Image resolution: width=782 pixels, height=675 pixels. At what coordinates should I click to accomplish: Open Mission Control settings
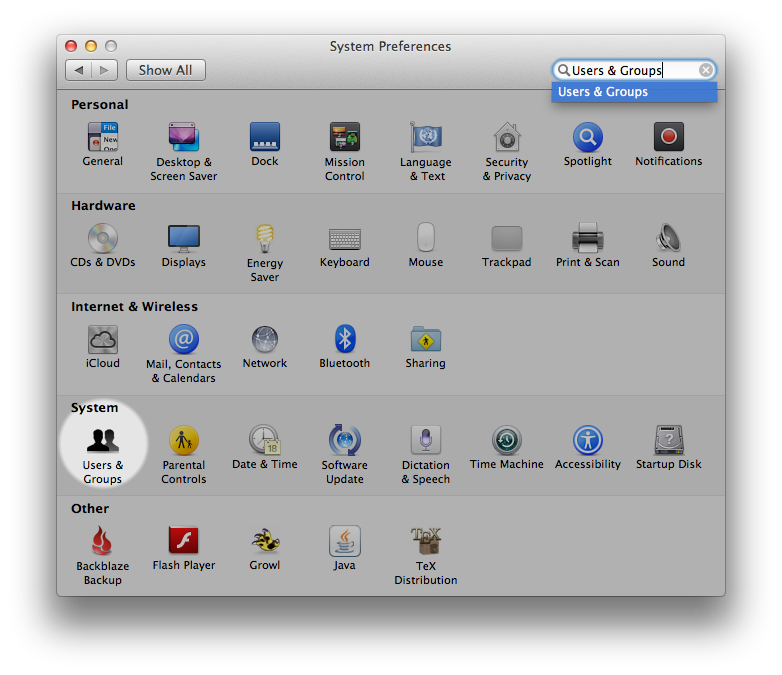coord(344,138)
